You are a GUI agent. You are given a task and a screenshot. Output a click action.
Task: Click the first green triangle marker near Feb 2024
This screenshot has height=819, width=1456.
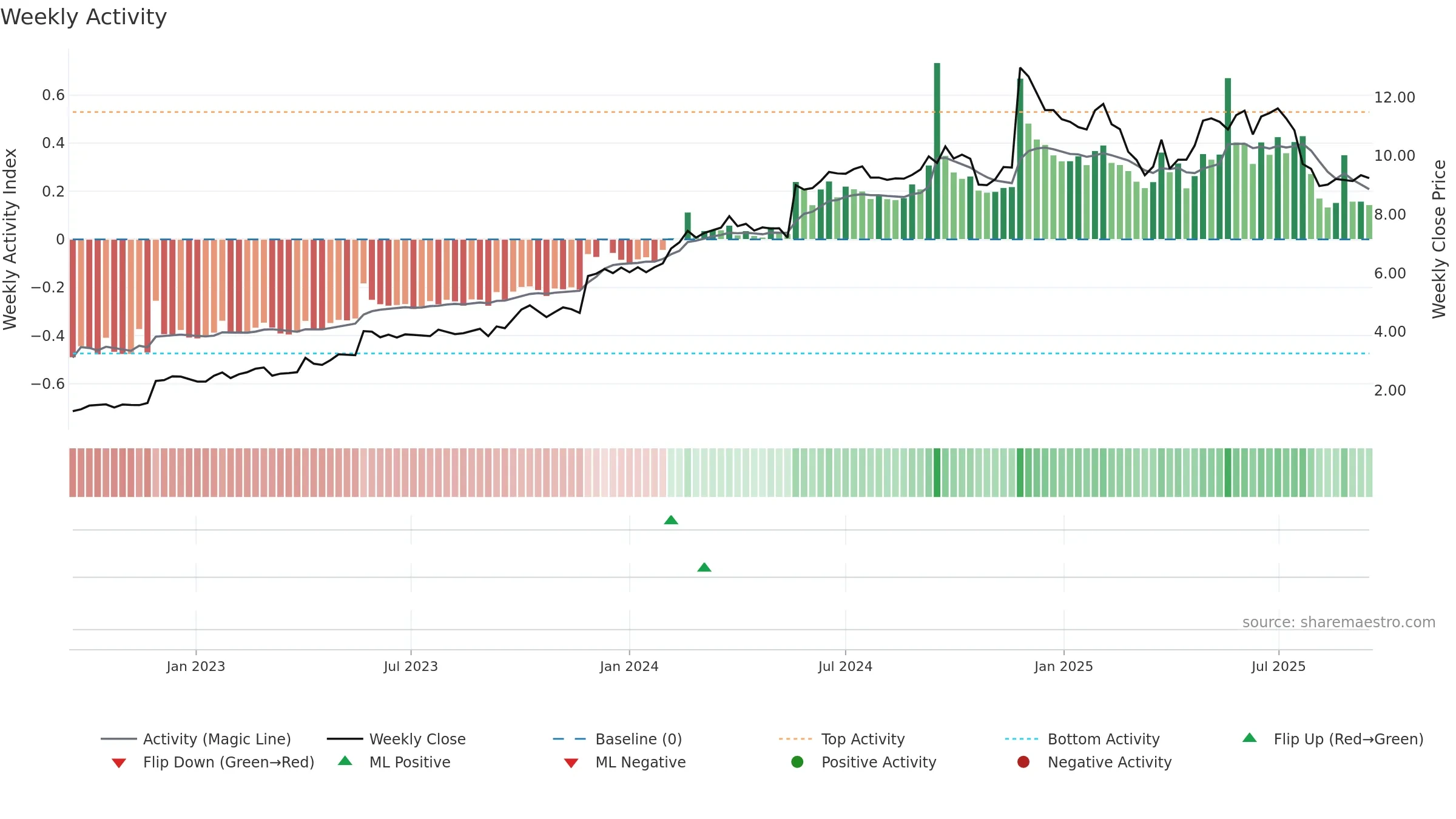[671, 520]
